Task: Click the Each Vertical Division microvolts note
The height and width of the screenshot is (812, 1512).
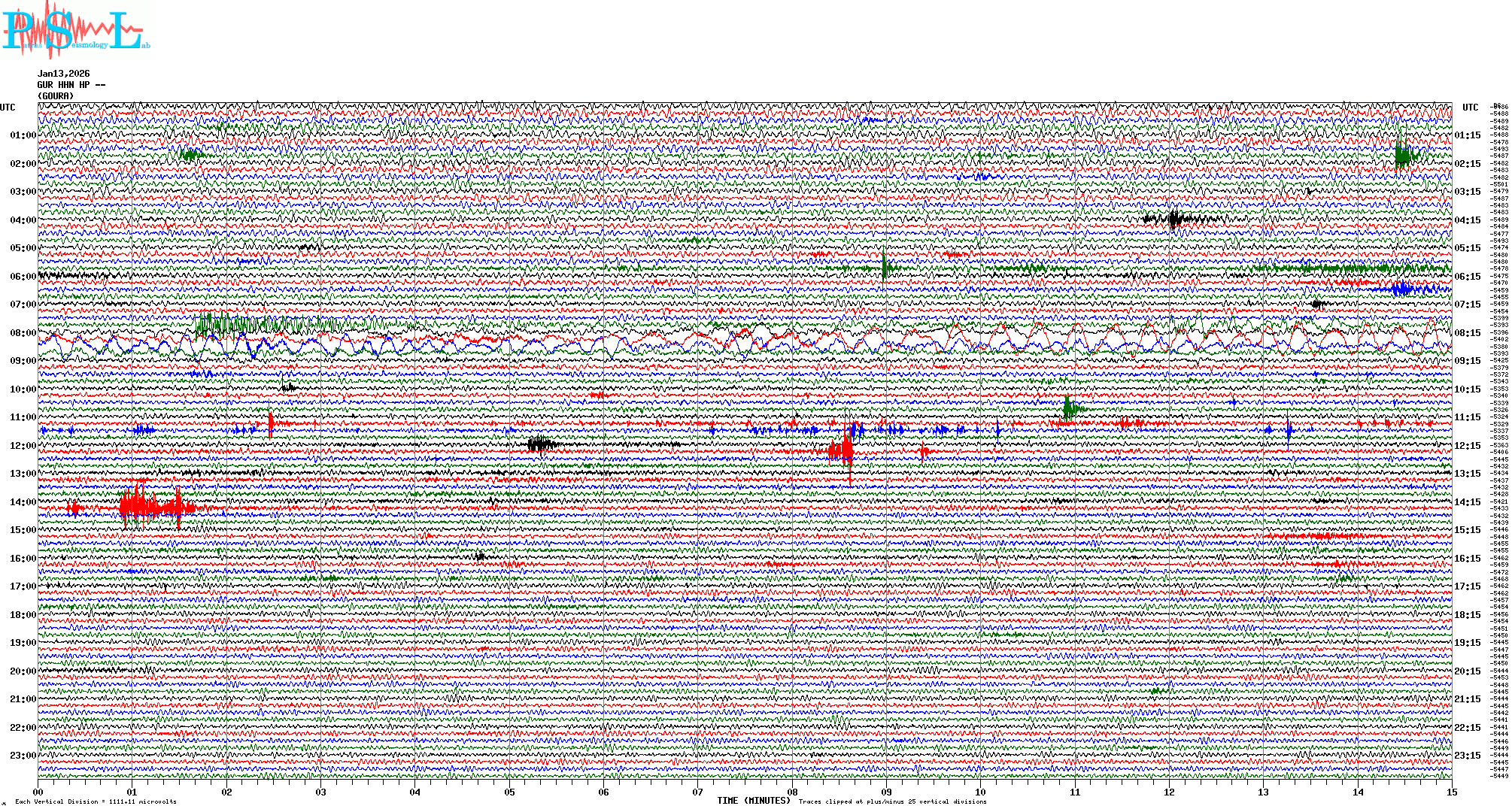Action: click(x=96, y=801)
